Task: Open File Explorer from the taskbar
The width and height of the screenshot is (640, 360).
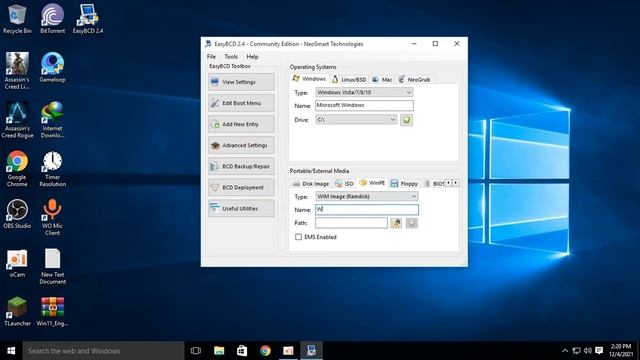Action: pyautogui.click(x=219, y=351)
